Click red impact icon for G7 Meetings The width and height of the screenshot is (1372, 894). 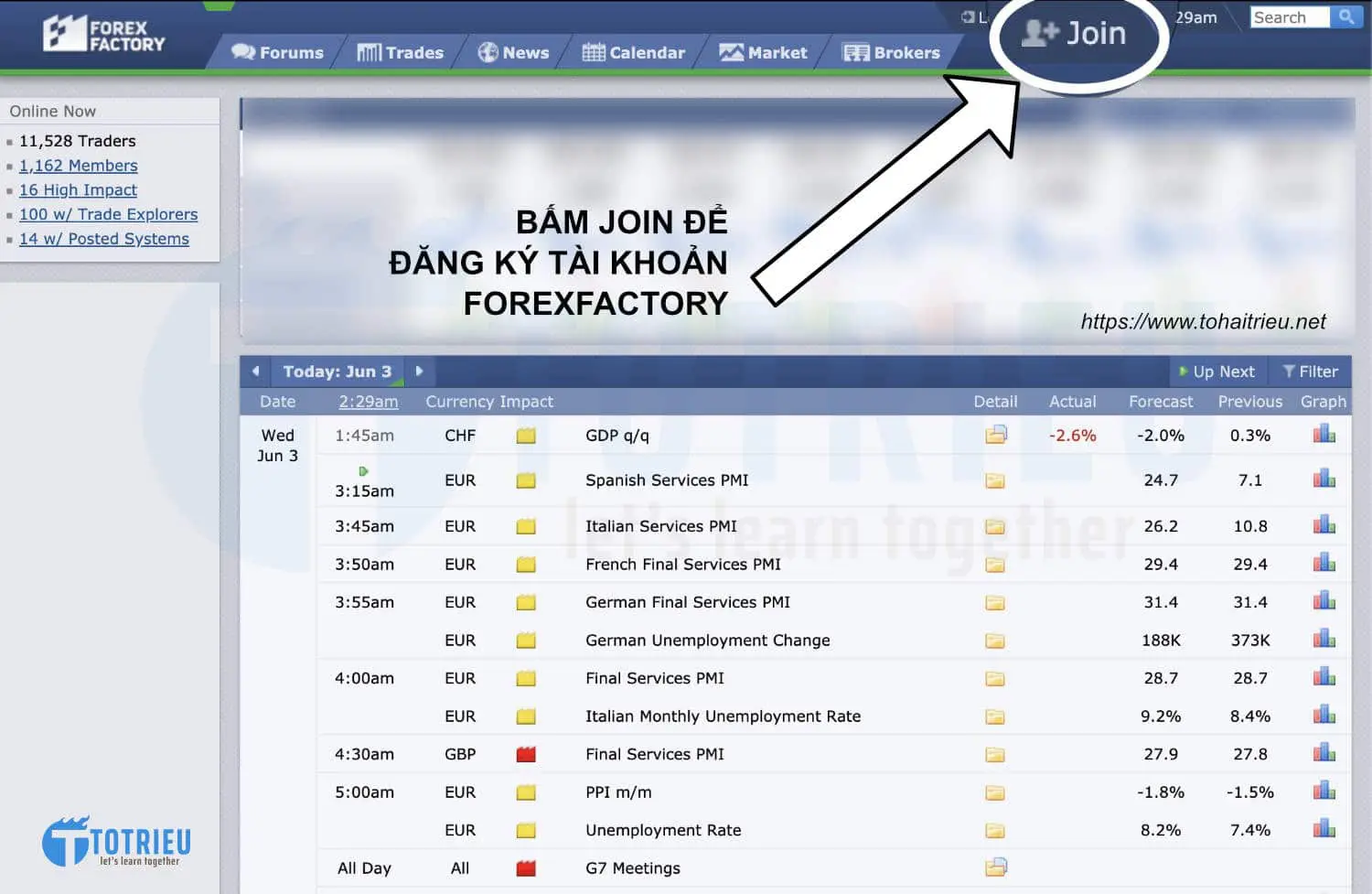[525, 867]
